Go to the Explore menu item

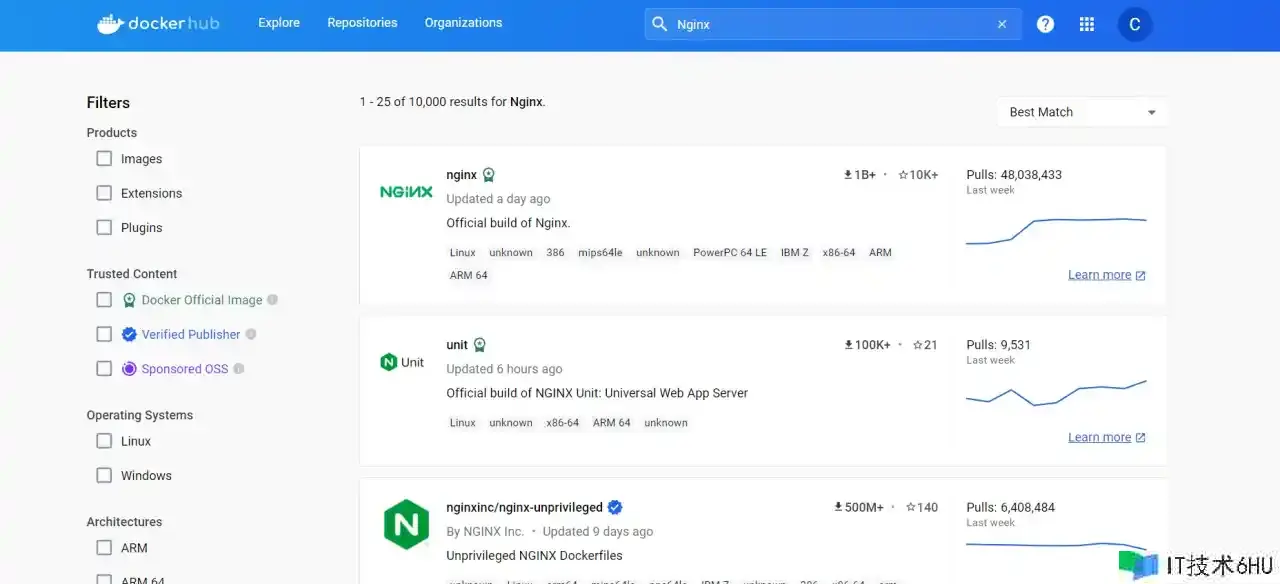(x=279, y=23)
